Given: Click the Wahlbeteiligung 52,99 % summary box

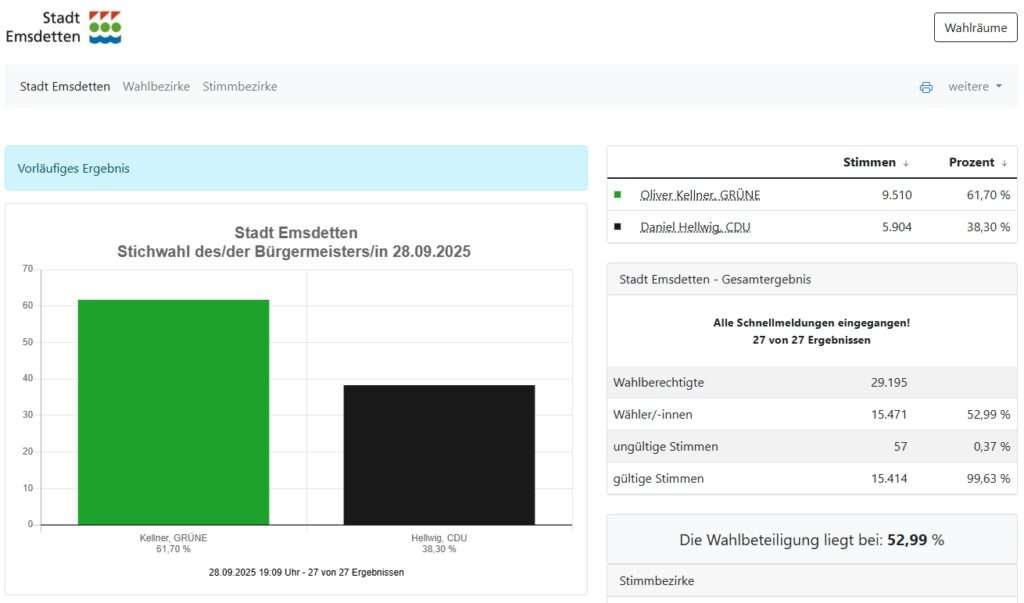Looking at the screenshot, I should 811,540.
